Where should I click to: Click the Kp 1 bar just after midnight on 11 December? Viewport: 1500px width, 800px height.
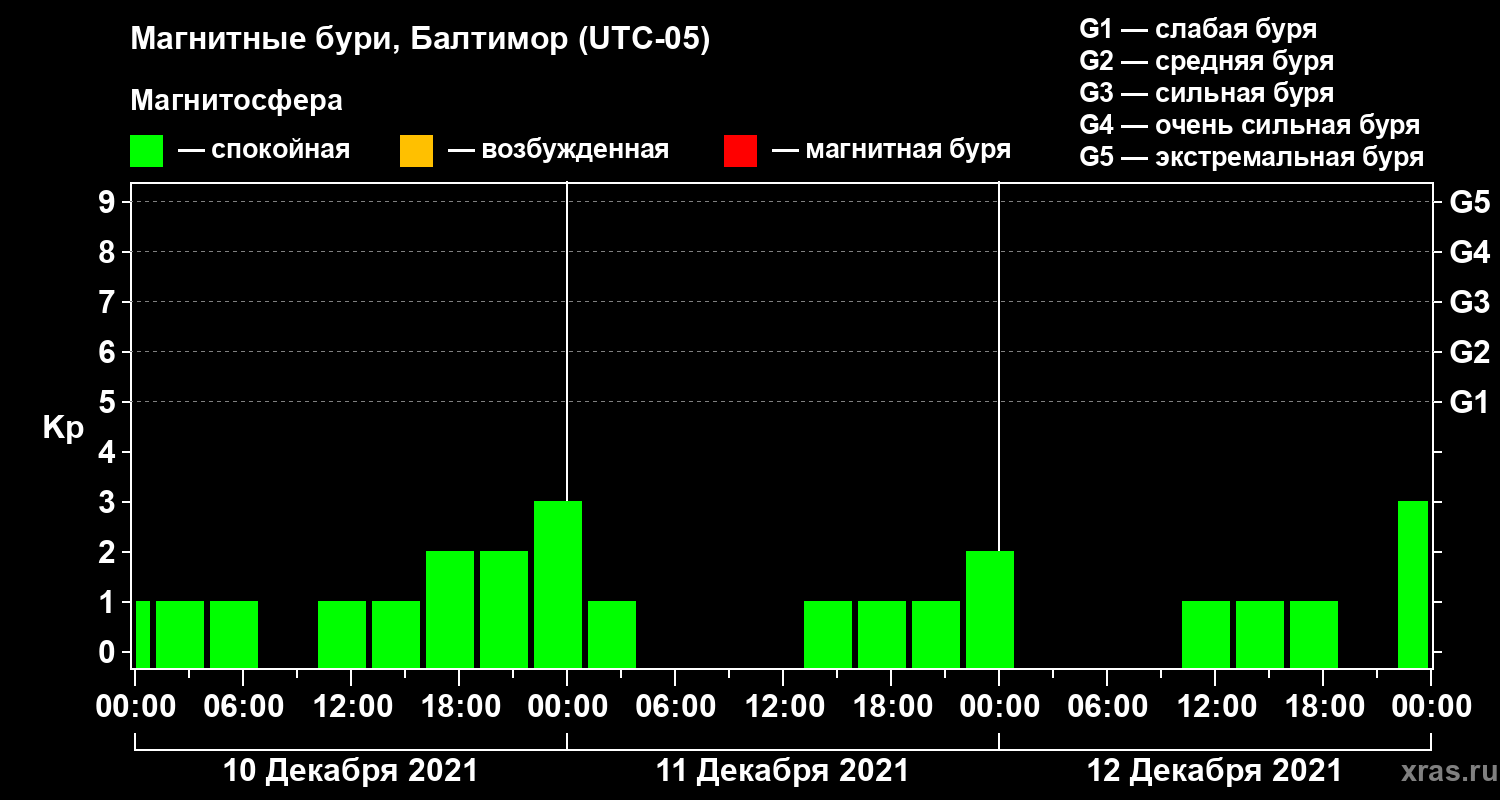pyautogui.click(x=612, y=634)
